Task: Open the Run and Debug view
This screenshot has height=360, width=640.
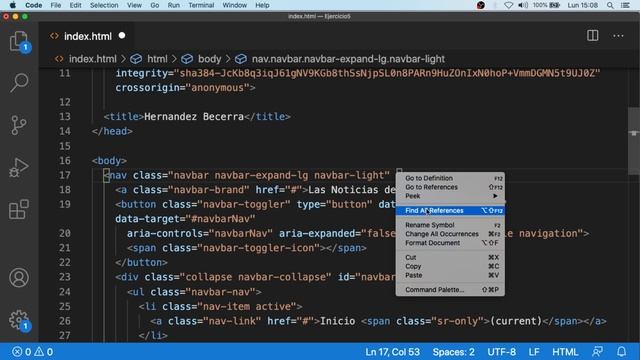Action: tap(19, 167)
